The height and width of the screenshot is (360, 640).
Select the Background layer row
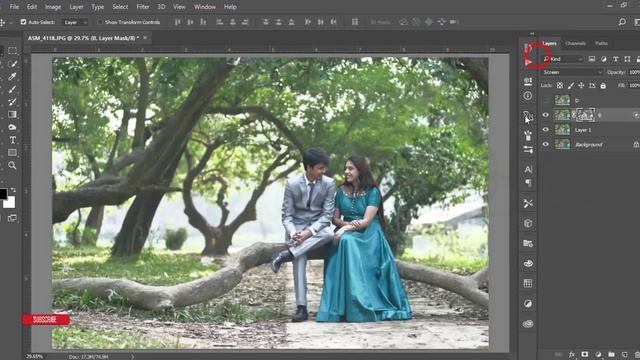coord(589,144)
